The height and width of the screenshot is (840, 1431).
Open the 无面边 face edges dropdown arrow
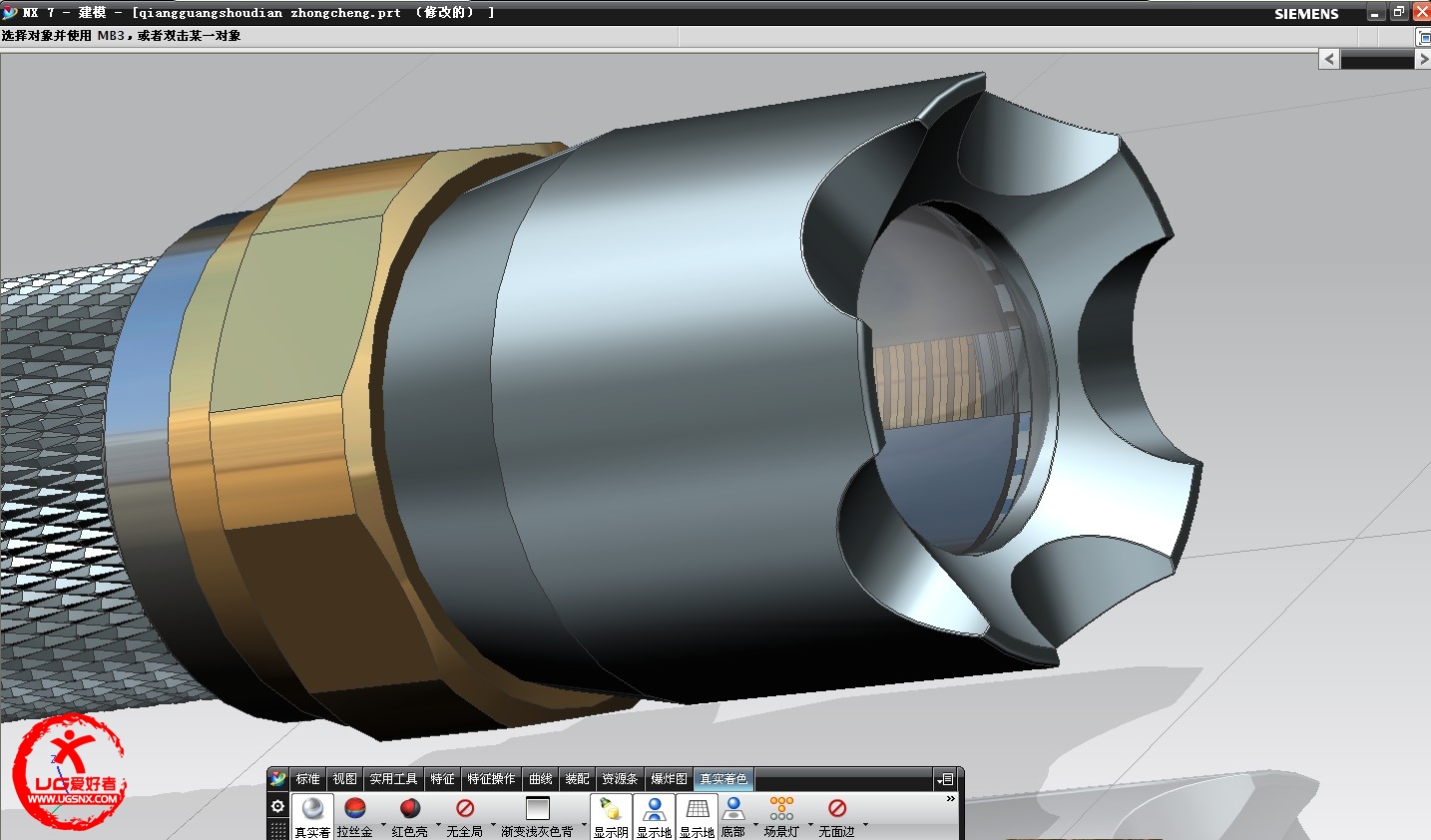[x=865, y=824]
